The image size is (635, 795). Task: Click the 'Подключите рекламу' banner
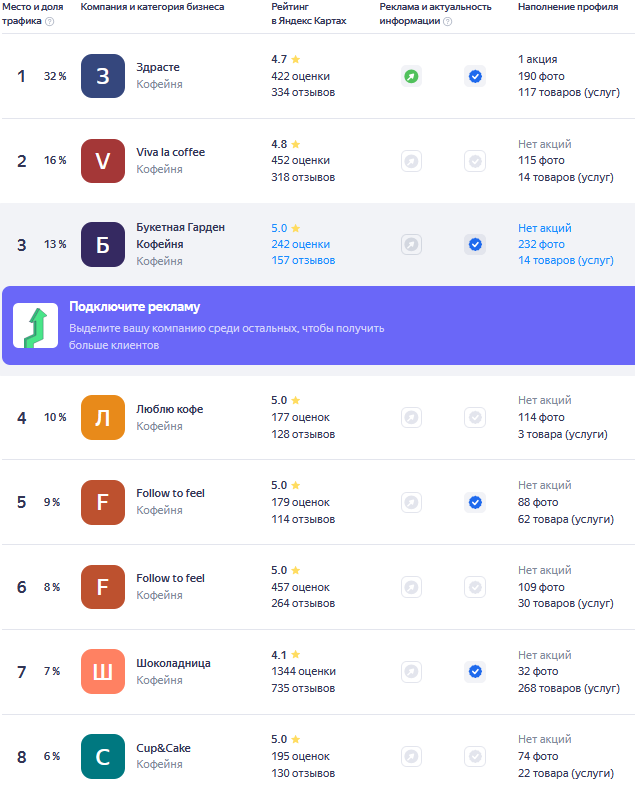pos(319,326)
